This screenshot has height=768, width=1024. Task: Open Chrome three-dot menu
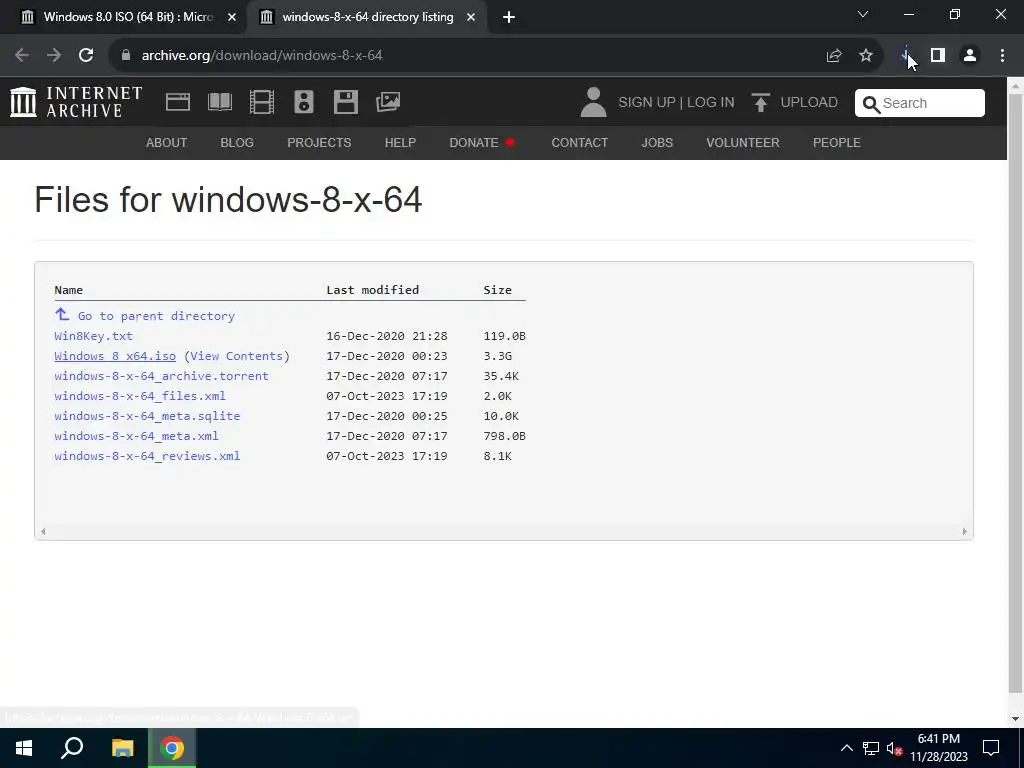(x=1002, y=56)
